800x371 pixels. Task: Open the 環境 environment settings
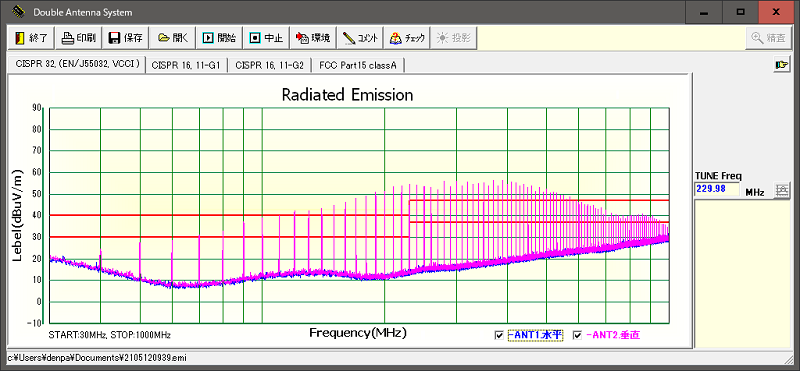[313, 38]
